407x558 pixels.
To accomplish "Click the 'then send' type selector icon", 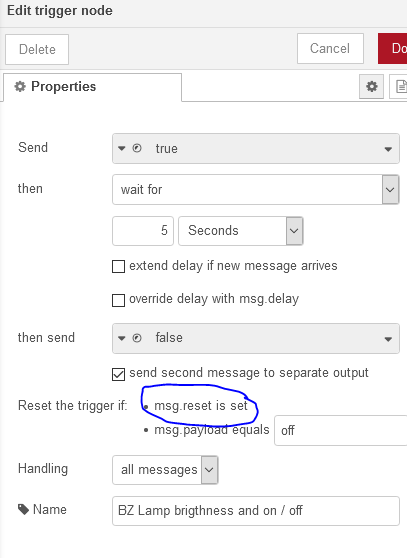I will [130, 338].
